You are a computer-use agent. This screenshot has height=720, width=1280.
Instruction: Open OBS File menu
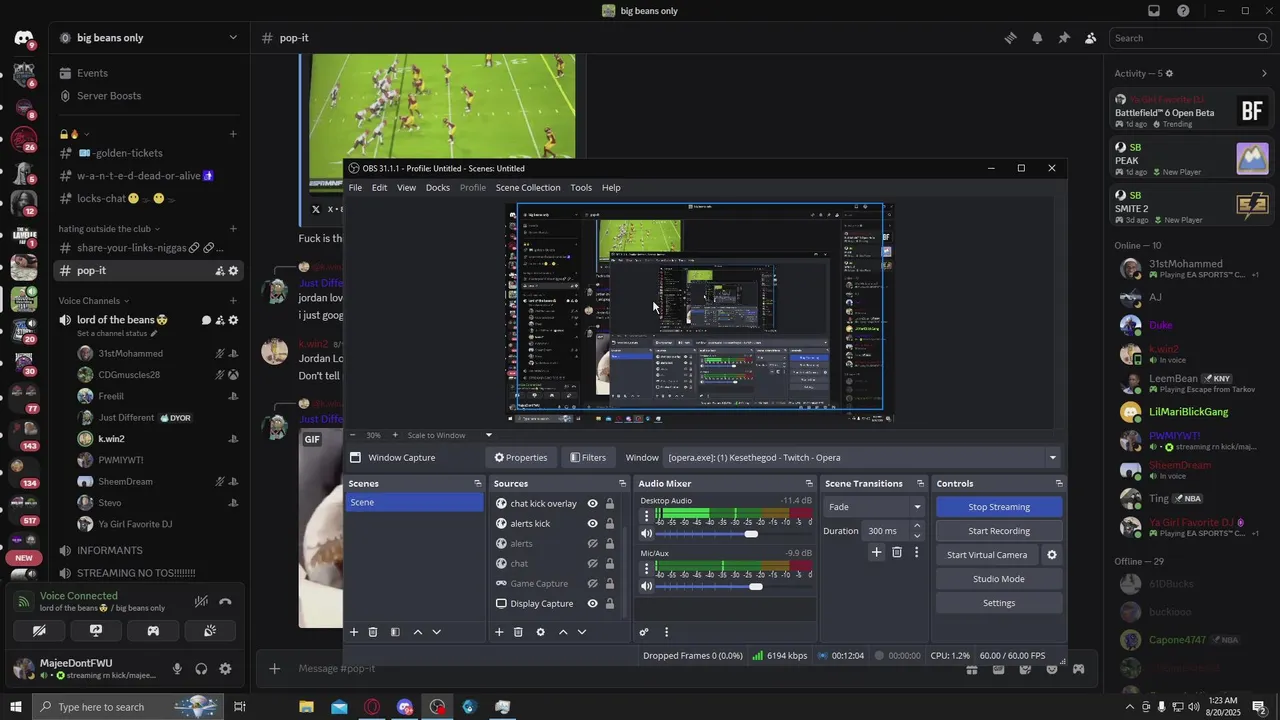[x=355, y=188]
